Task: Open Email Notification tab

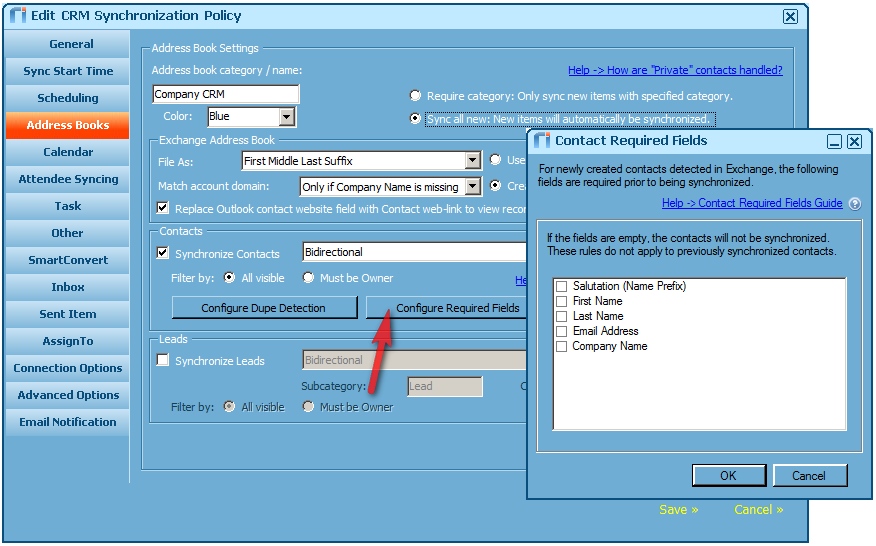Action: [68, 422]
